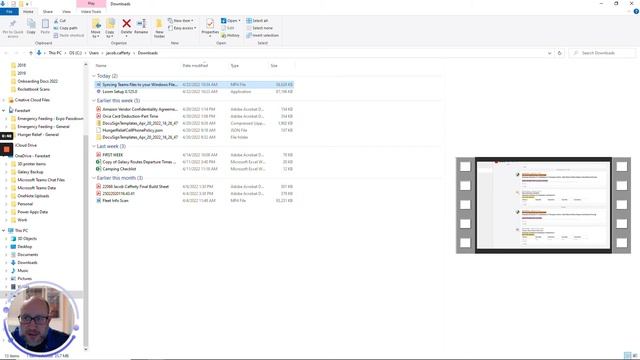
Task: Sort files by Date modified column
Action: 195,66
